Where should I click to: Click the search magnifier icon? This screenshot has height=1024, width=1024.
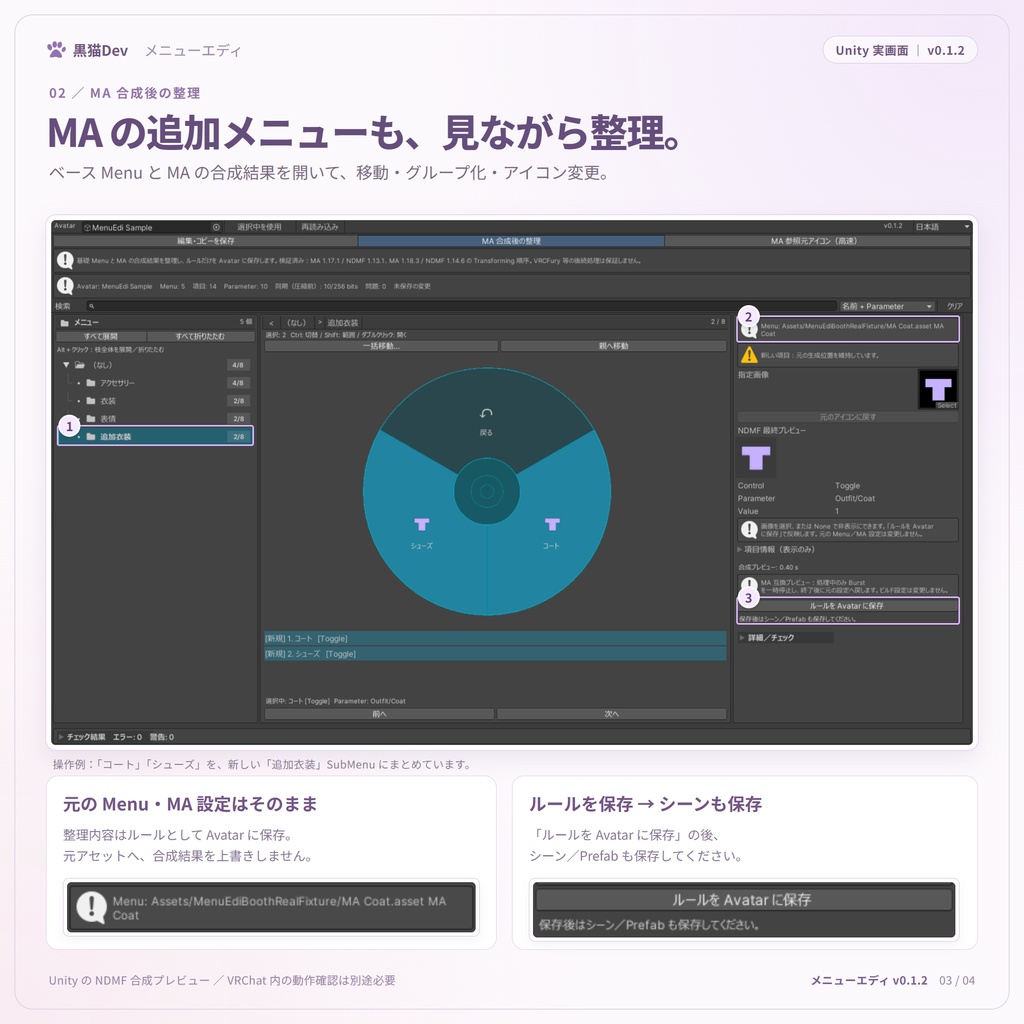coord(91,306)
